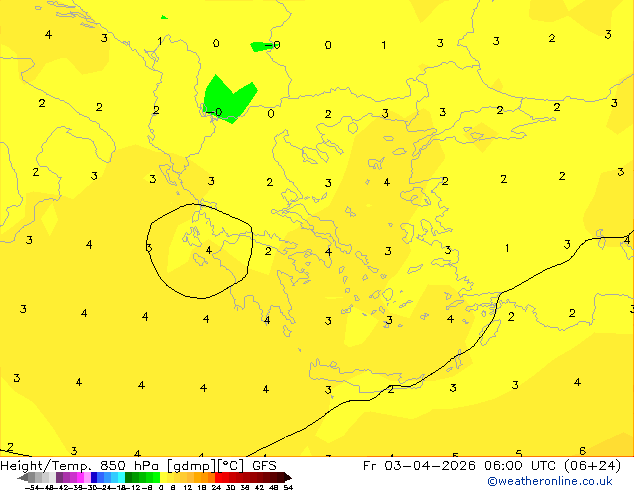
Task: Click the large green sub-zero temperature patch
Action: (x=227, y=99)
